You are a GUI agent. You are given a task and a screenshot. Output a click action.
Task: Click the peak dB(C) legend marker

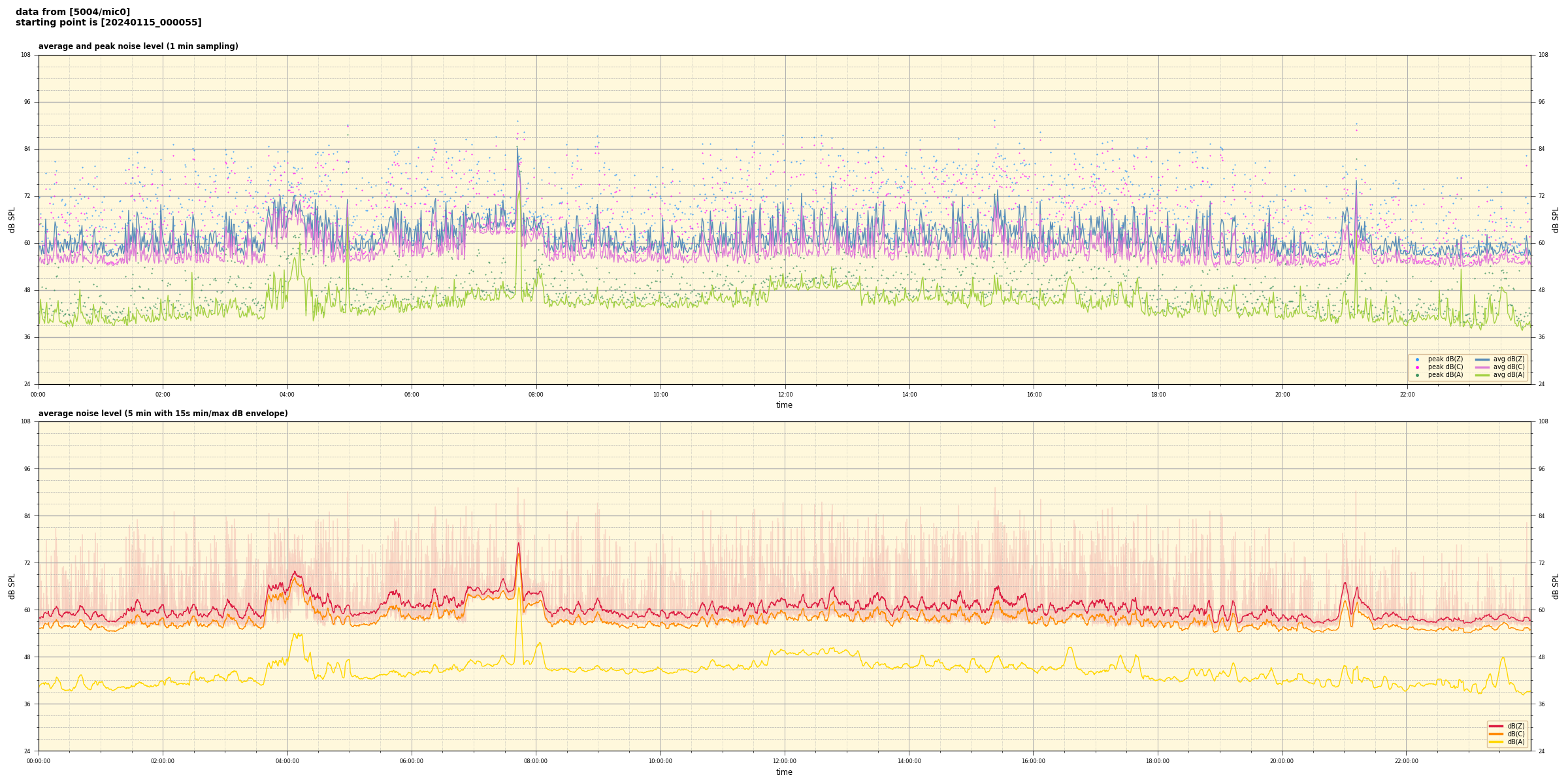click(x=1417, y=367)
